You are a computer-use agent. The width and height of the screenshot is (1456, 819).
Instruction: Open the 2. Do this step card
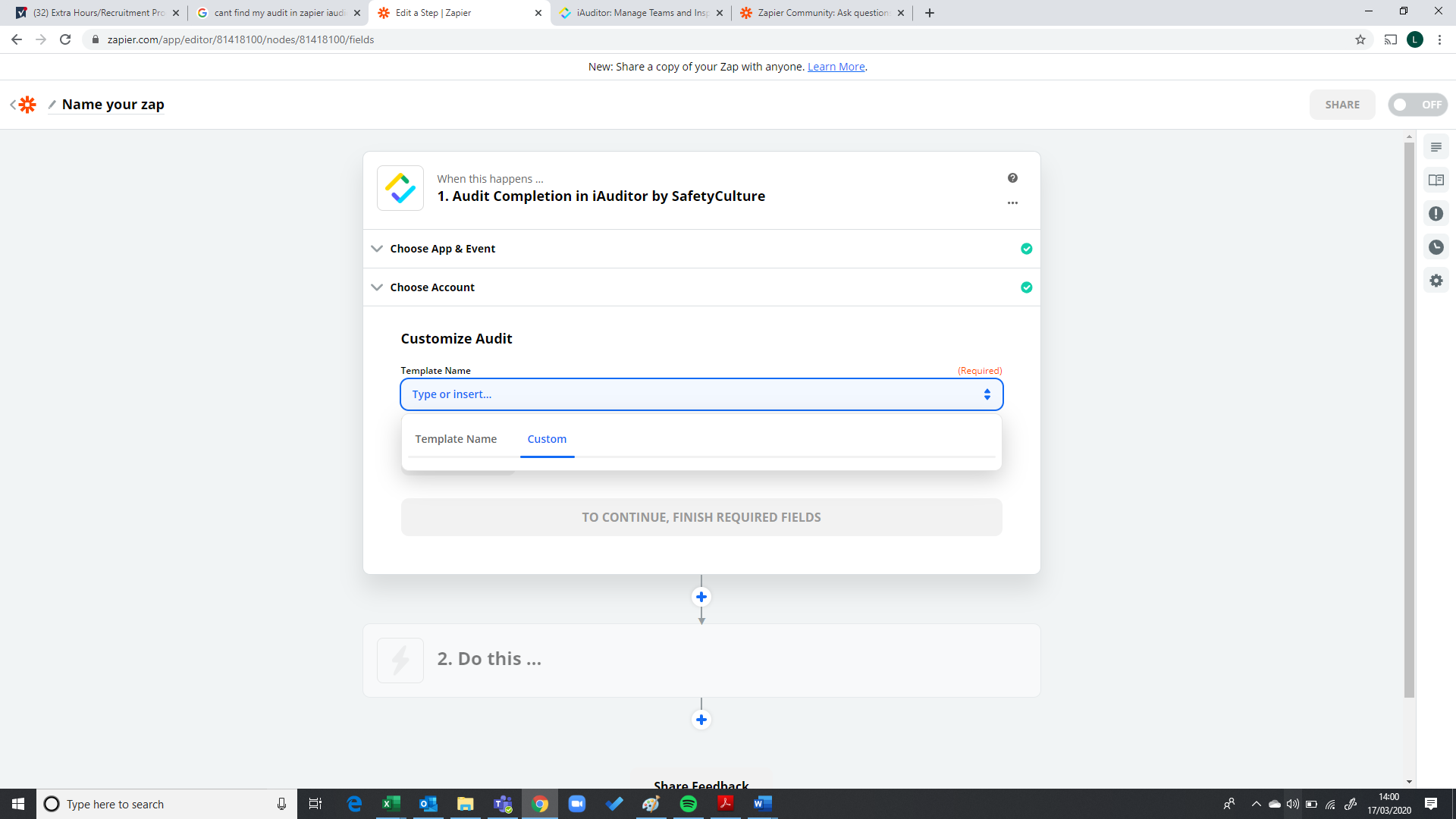701,661
